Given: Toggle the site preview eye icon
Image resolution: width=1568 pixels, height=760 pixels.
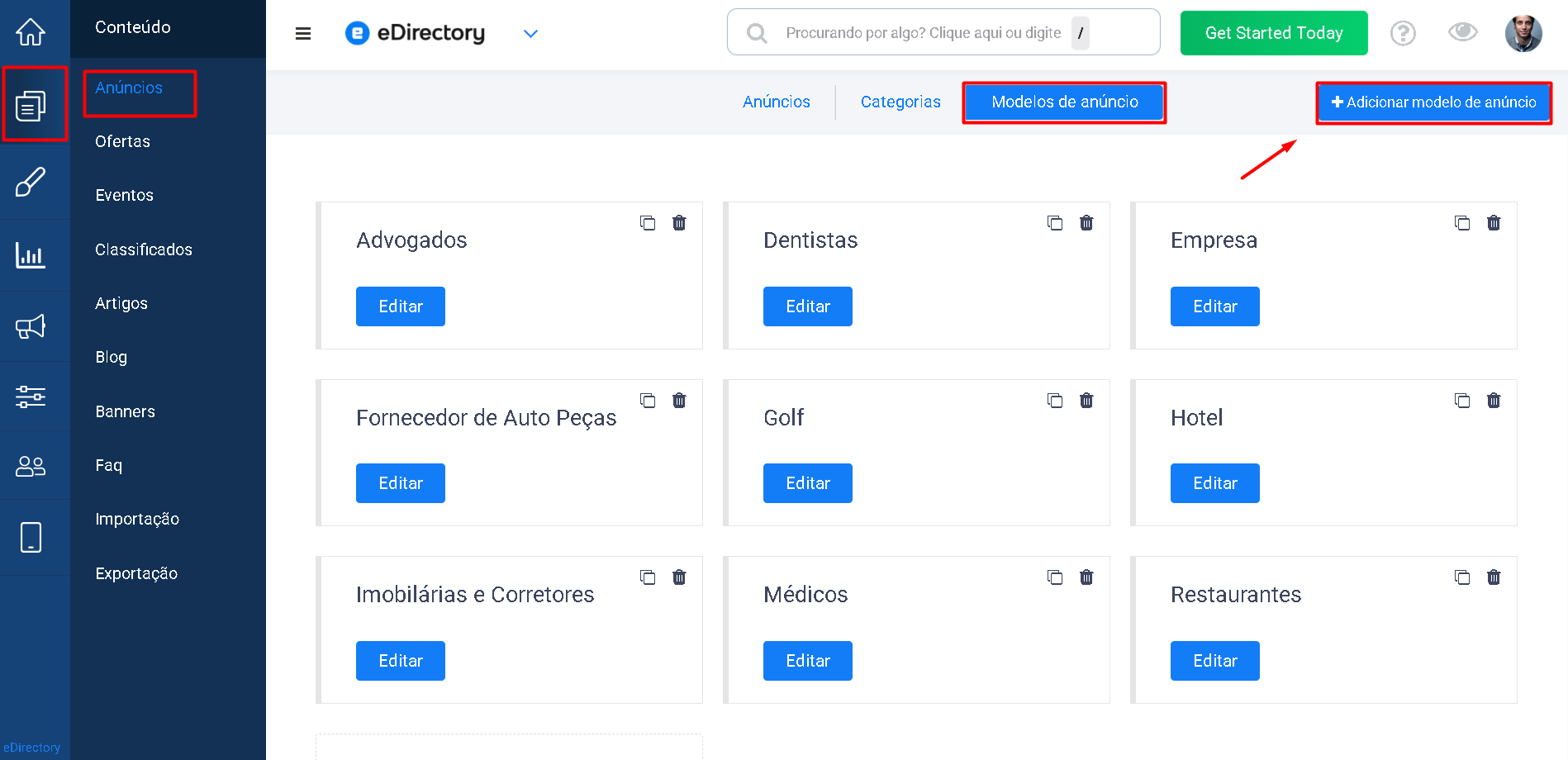Looking at the screenshot, I should (x=1462, y=32).
